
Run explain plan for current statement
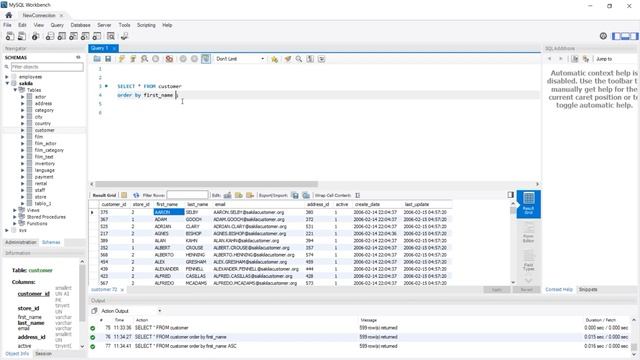coord(144,59)
